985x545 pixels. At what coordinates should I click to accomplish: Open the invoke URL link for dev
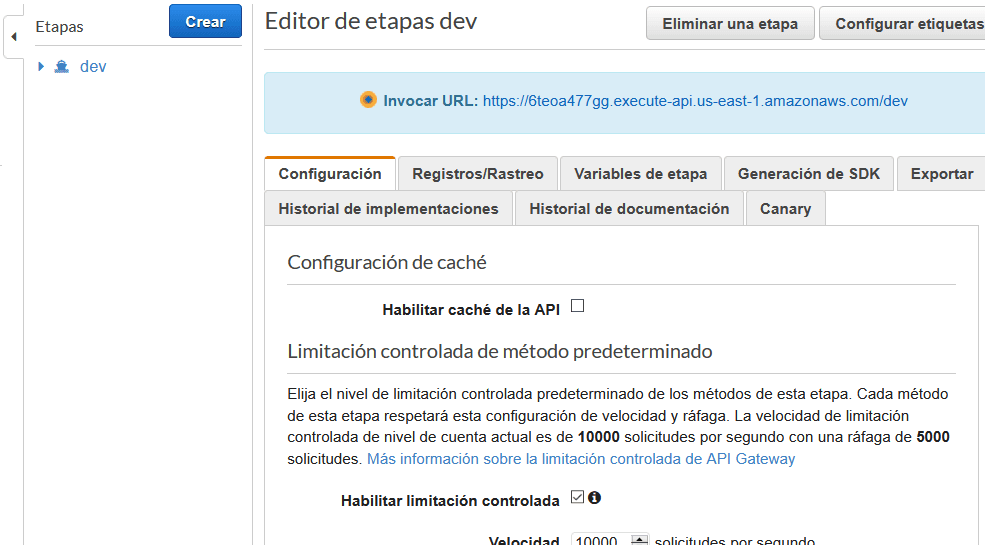click(x=695, y=101)
